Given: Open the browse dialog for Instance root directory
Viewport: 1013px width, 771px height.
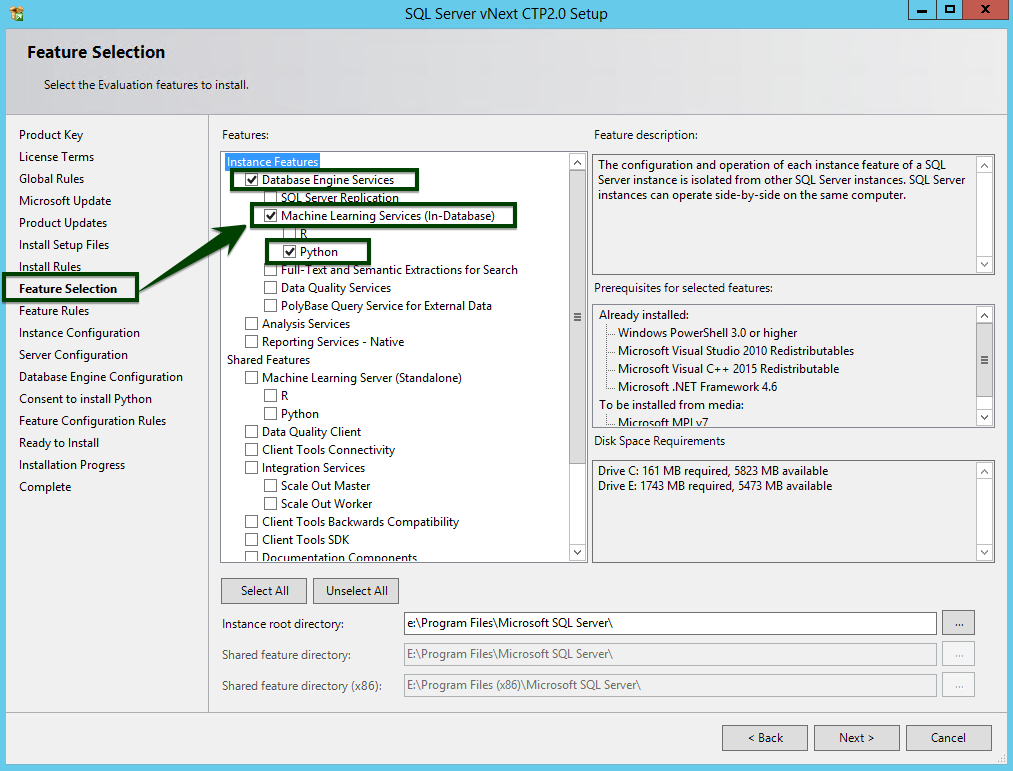Looking at the screenshot, I should pos(957,622).
